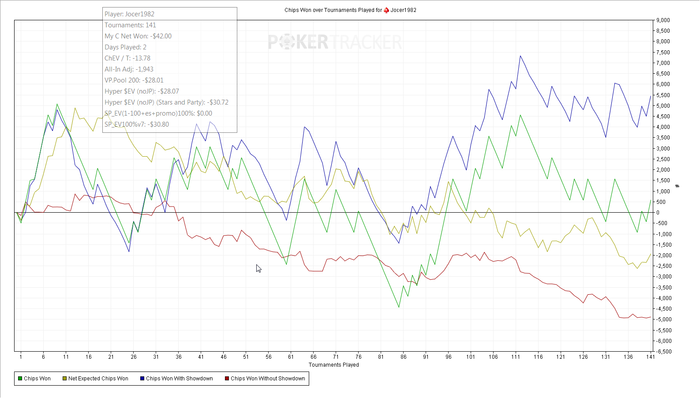Click the red Chips Won Without Showdown swatch

pyautogui.click(x=227, y=378)
